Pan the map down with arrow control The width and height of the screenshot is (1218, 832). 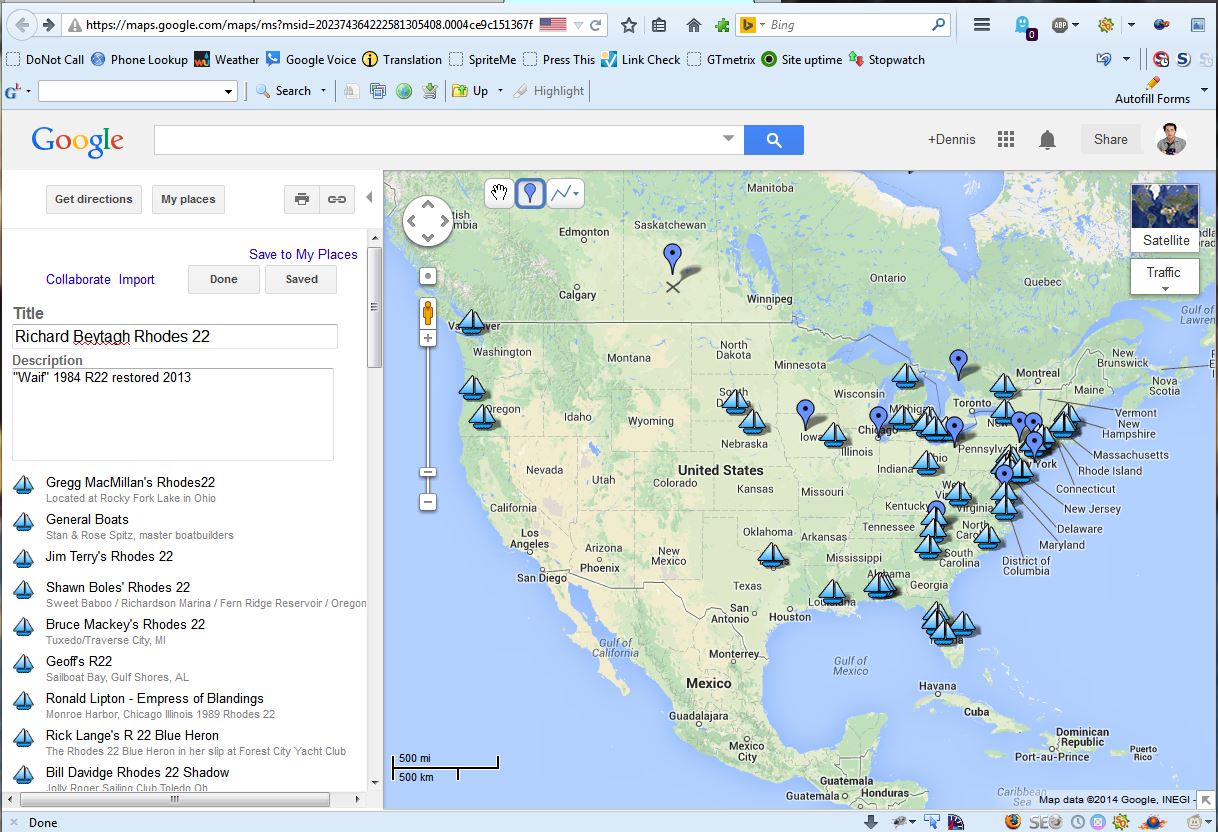(x=428, y=238)
